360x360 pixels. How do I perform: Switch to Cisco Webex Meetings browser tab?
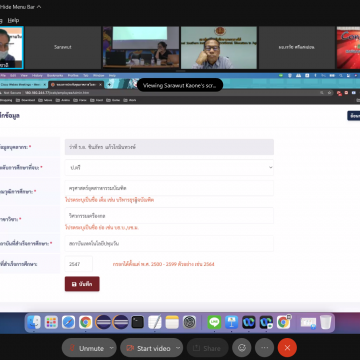23,85
